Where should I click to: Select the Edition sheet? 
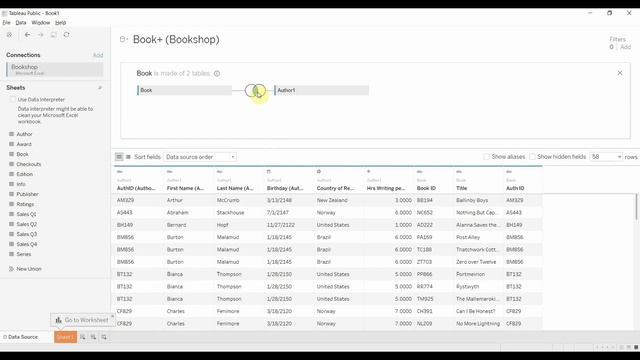tap(24, 174)
